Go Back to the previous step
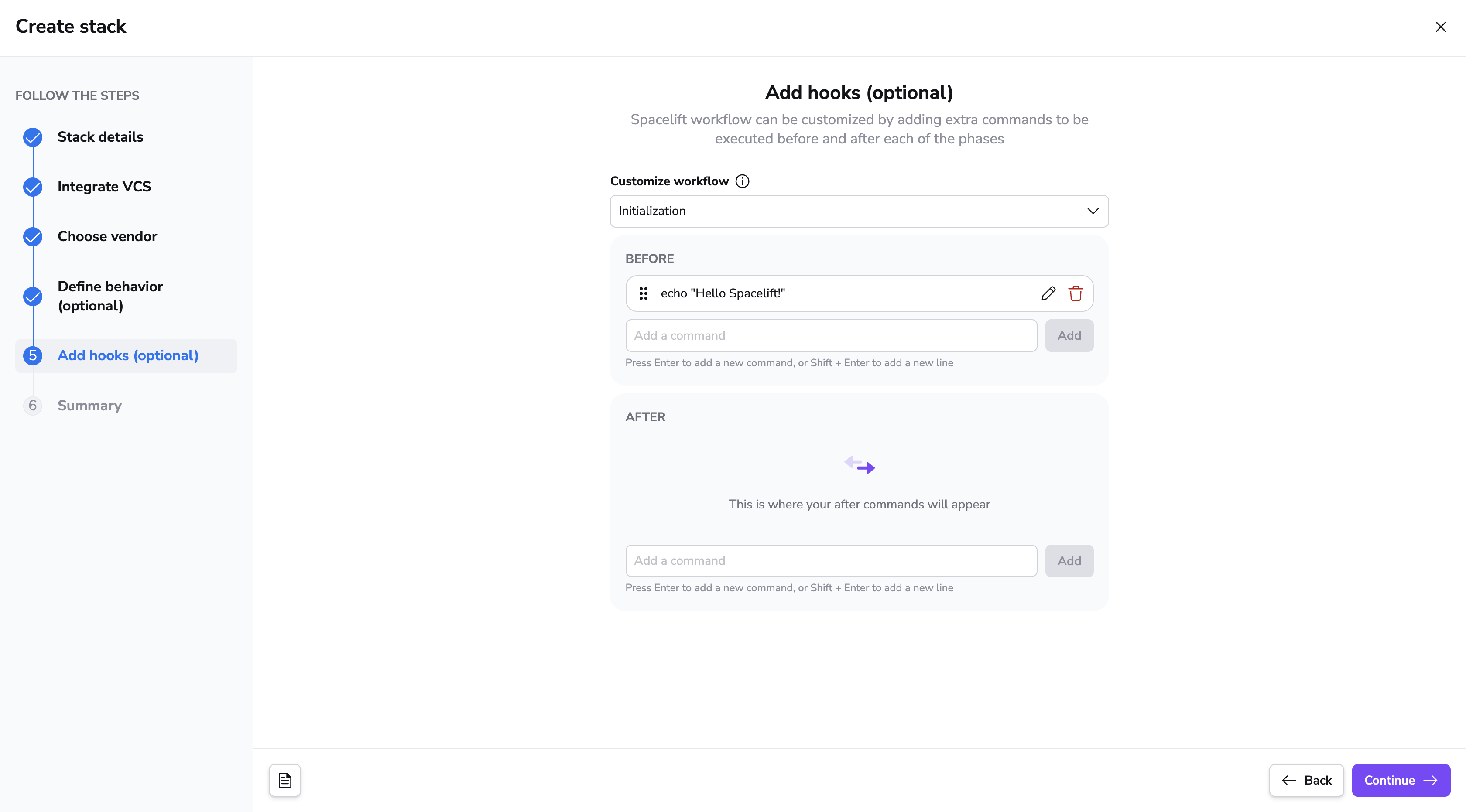Viewport: 1466px width, 812px height. (1306, 780)
